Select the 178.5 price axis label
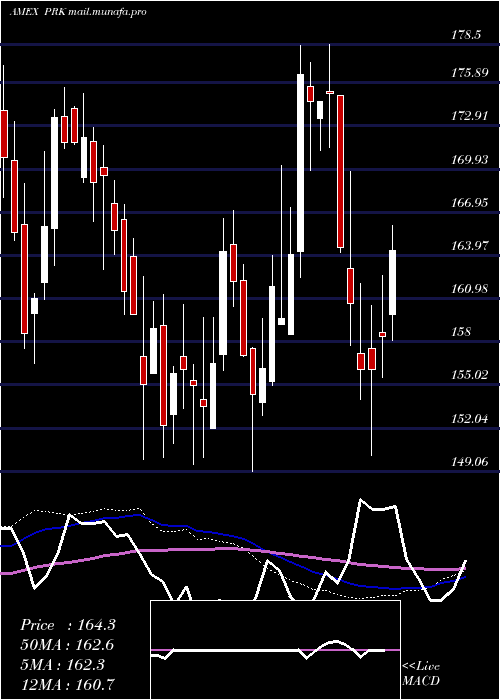The height and width of the screenshot is (700, 500). 466,34
